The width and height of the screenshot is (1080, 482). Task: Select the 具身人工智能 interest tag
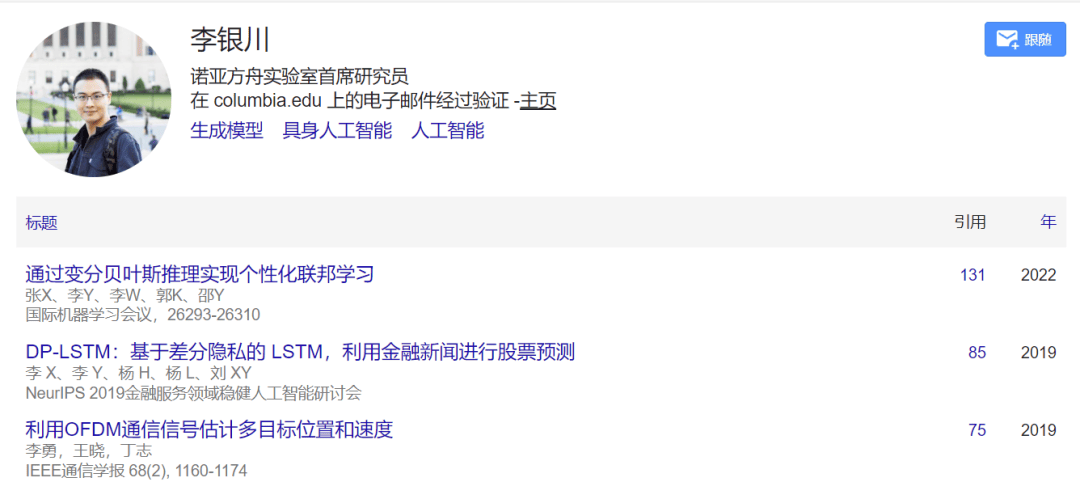point(337,131)
